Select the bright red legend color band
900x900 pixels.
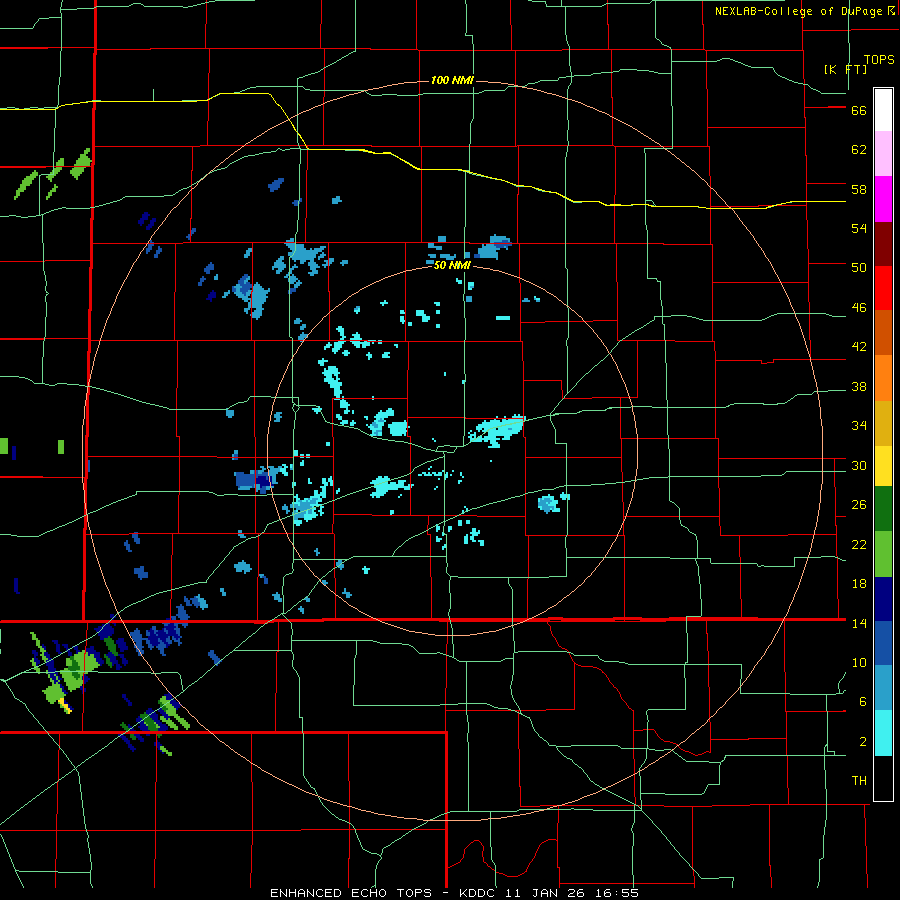883,288
